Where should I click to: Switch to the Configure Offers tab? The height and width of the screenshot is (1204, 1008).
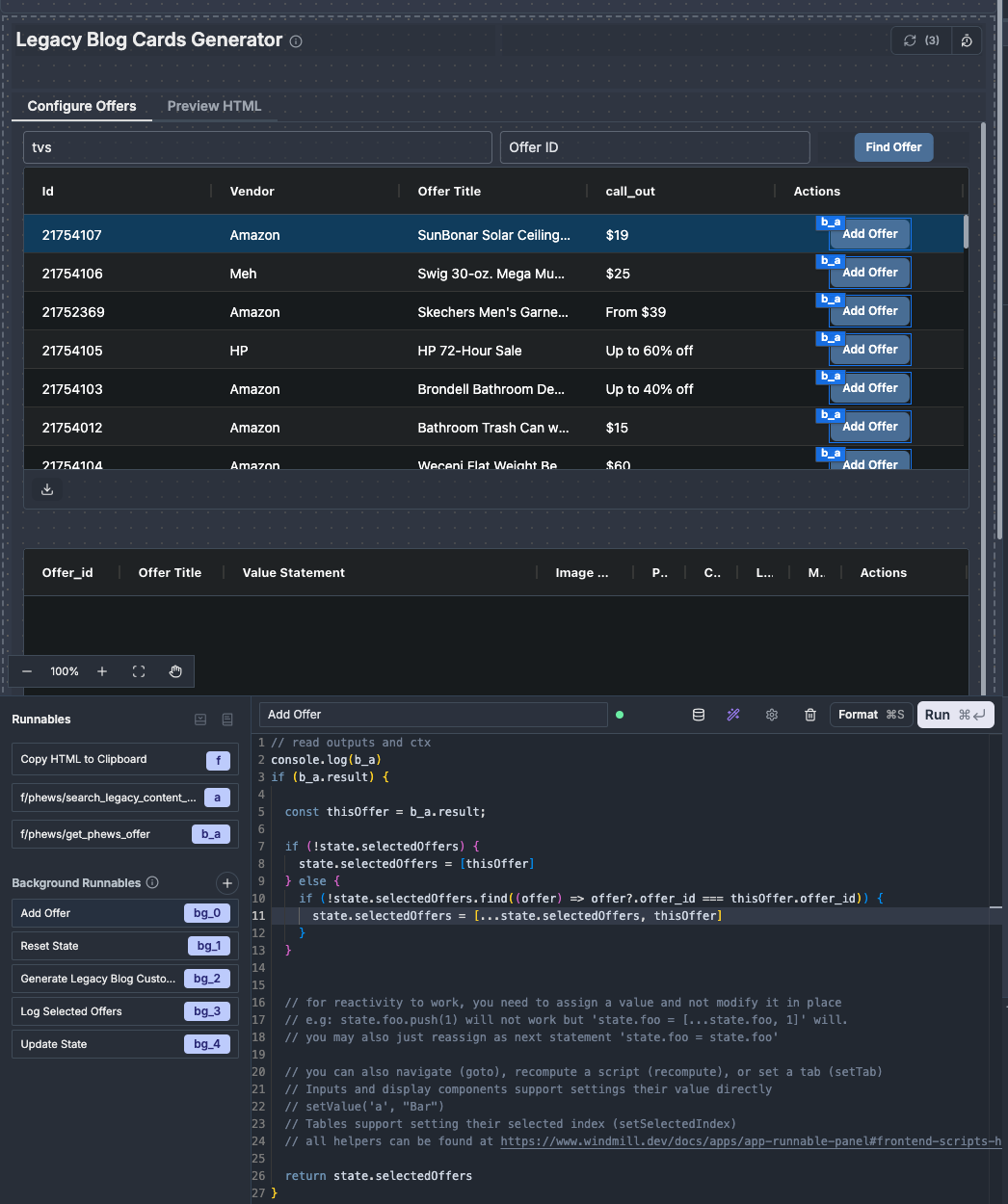[82, 106]
